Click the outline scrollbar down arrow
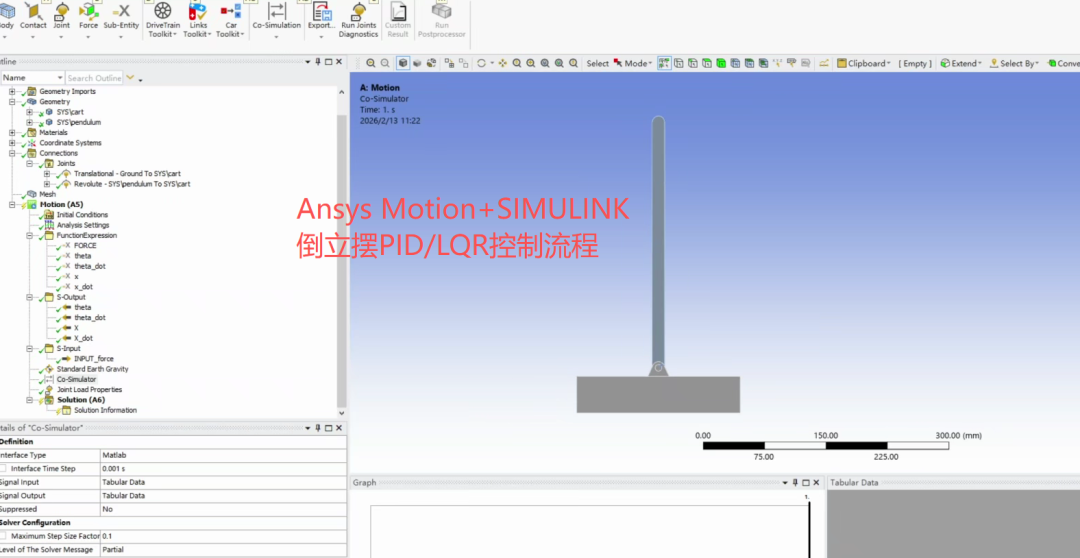This screenshot has width=1080, height=558. tap(342, 413)
